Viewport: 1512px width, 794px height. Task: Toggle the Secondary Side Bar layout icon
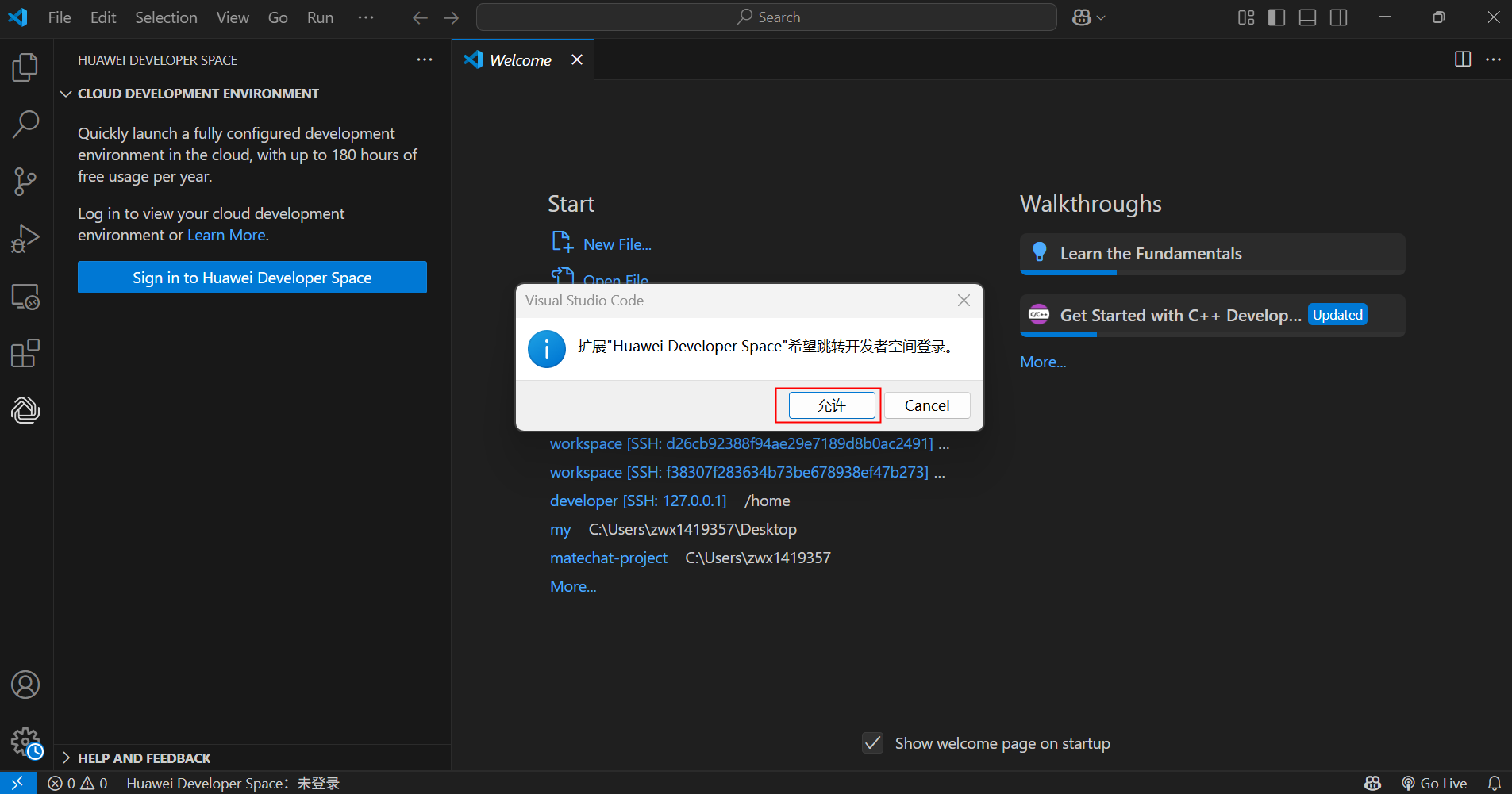point(1339,17)
